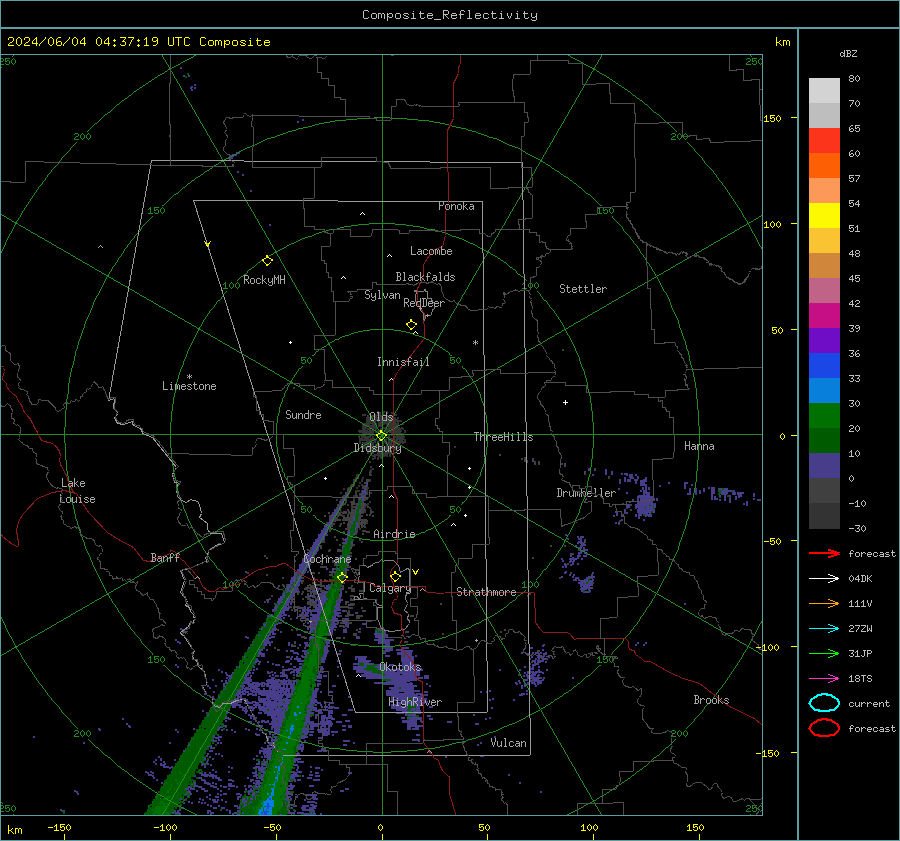900x841 pixels.
Task: Click the Cochrane label
Action: pyautogui.click(x=327, y=559)
